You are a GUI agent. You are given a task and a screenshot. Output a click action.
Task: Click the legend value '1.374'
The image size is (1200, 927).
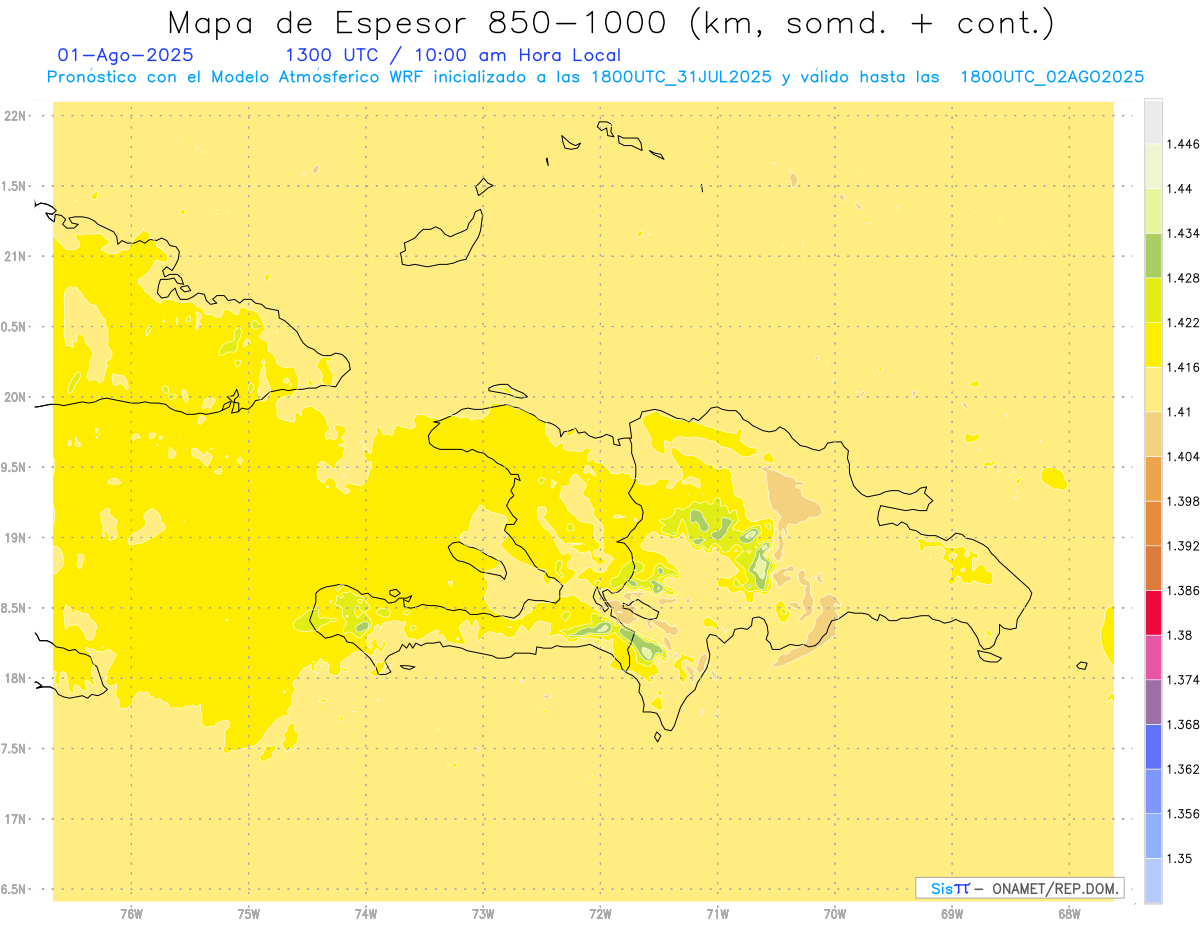(x=1184, y=680)
